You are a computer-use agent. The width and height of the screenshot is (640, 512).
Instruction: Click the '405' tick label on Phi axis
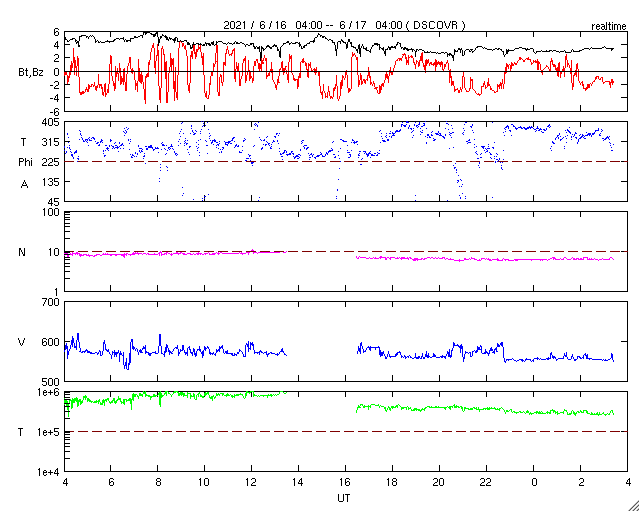(x=52, y=122)
